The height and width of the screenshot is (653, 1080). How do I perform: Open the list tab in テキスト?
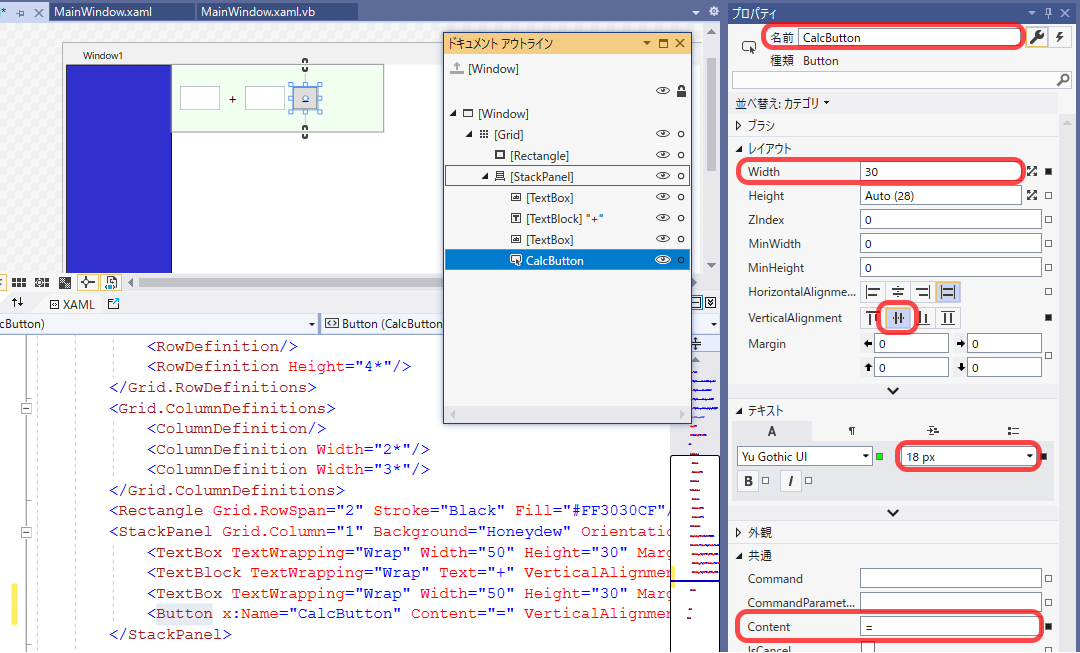pos(1012,431)
